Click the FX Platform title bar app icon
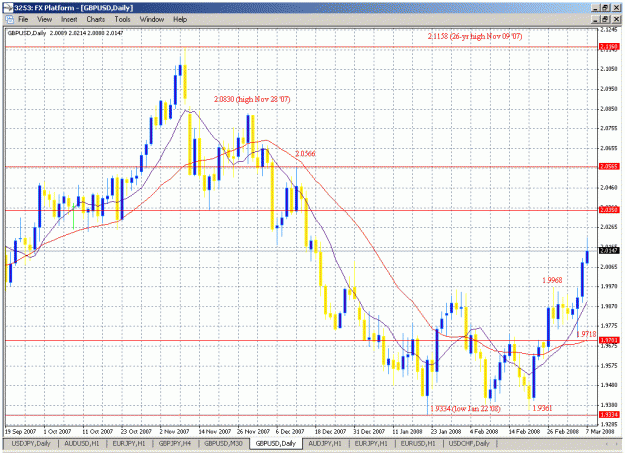The width and height of the screenshot is (625, 453). coord(8,8)
